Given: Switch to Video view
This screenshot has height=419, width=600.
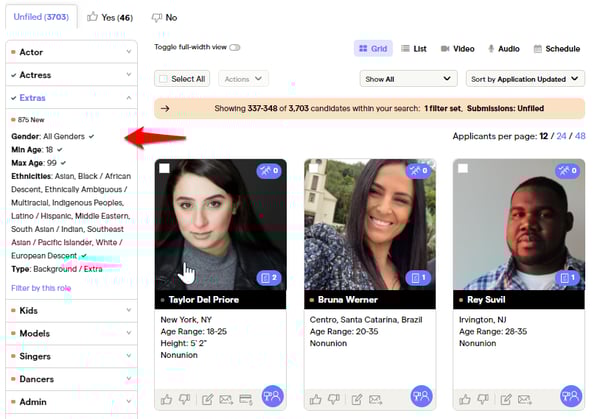Looking at the screenshot, I should [457, 49].
